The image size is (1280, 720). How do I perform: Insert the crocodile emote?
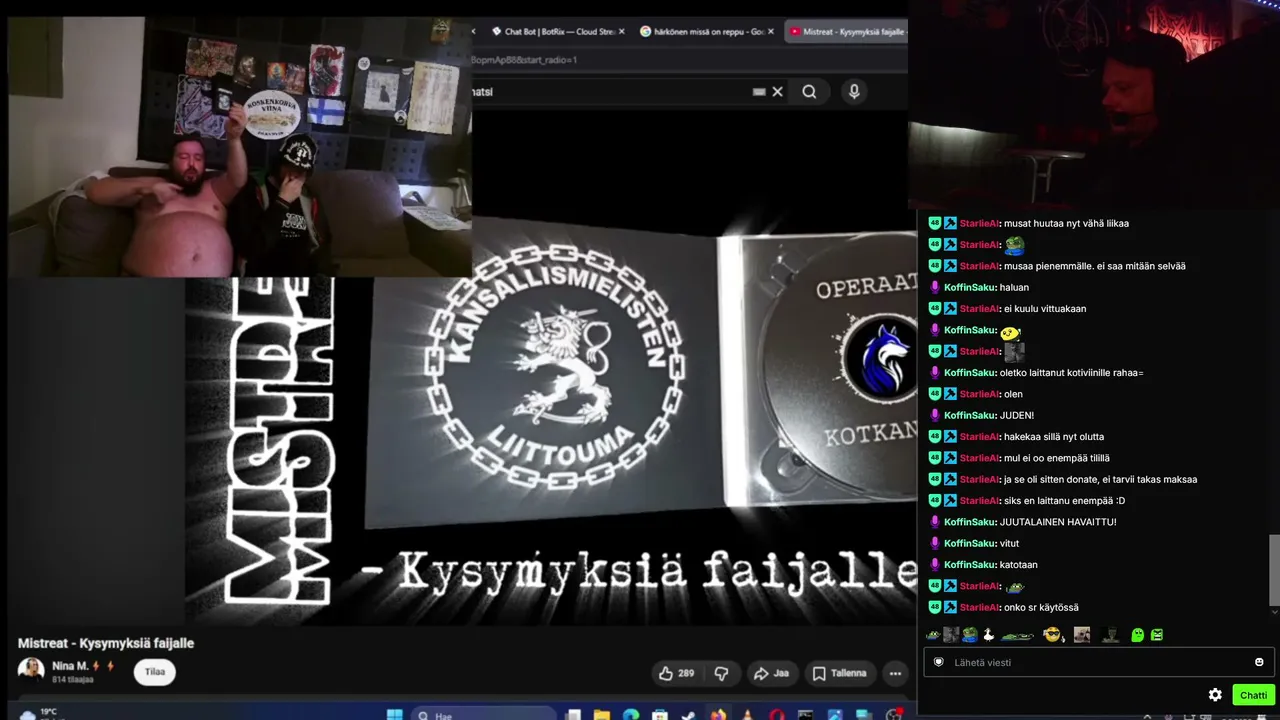[1017, 634]
